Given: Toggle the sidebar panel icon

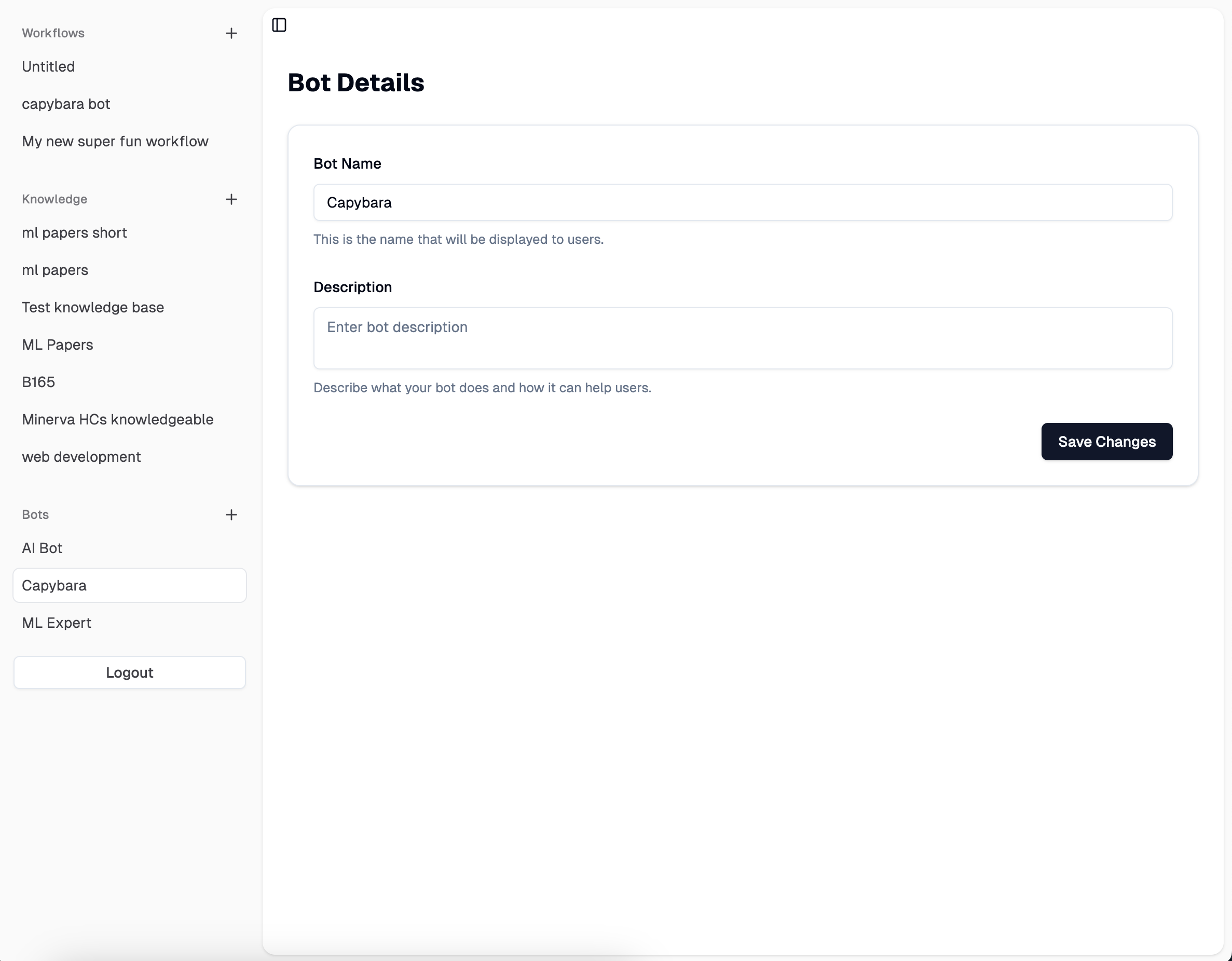Looking at the screenshot, I should click(279, 25).
